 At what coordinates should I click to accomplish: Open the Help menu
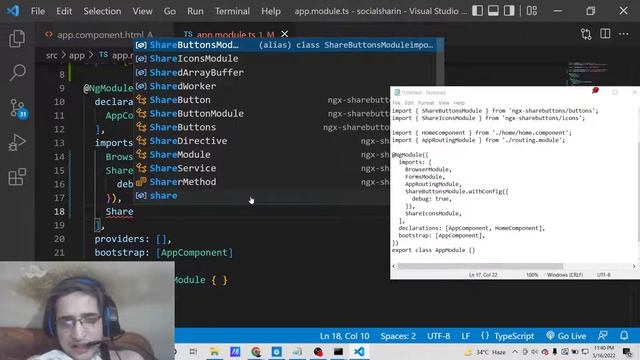271,11
